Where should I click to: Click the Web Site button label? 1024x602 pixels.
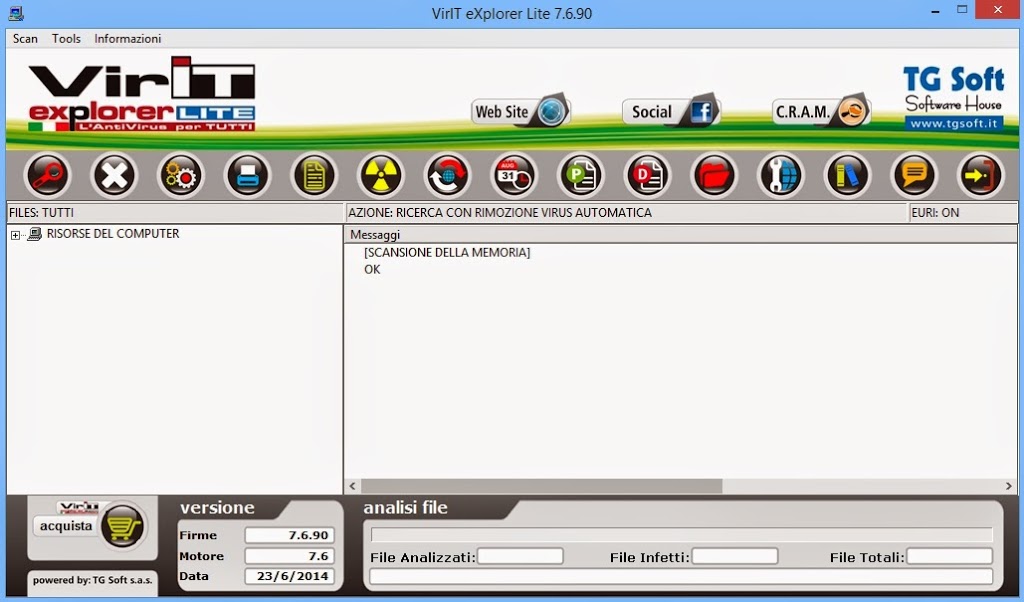(502, 112)
